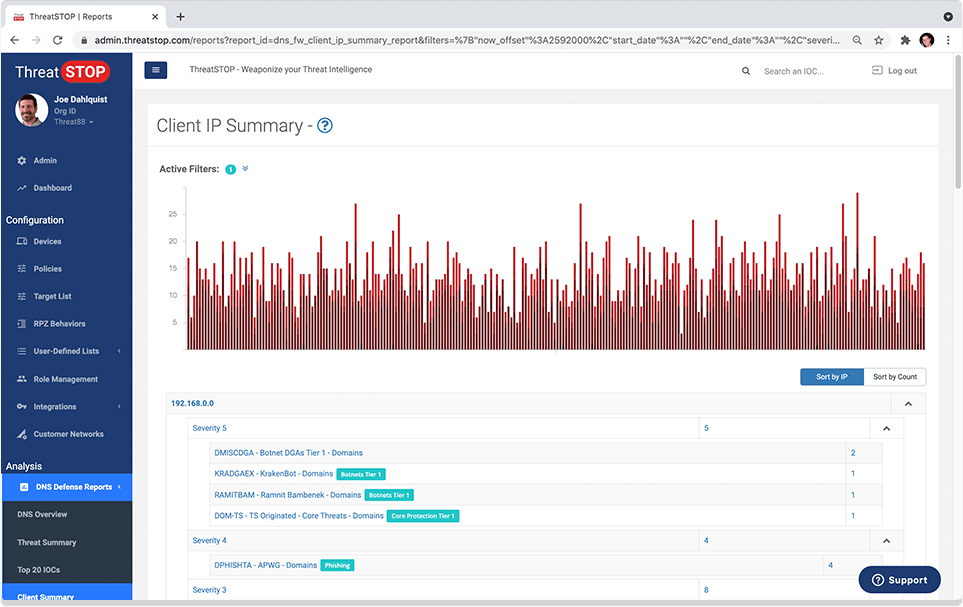The width and height of the screenshot is (963, 607).
Task: Click the browser forward arrow
Action: [x=36, y=40]
